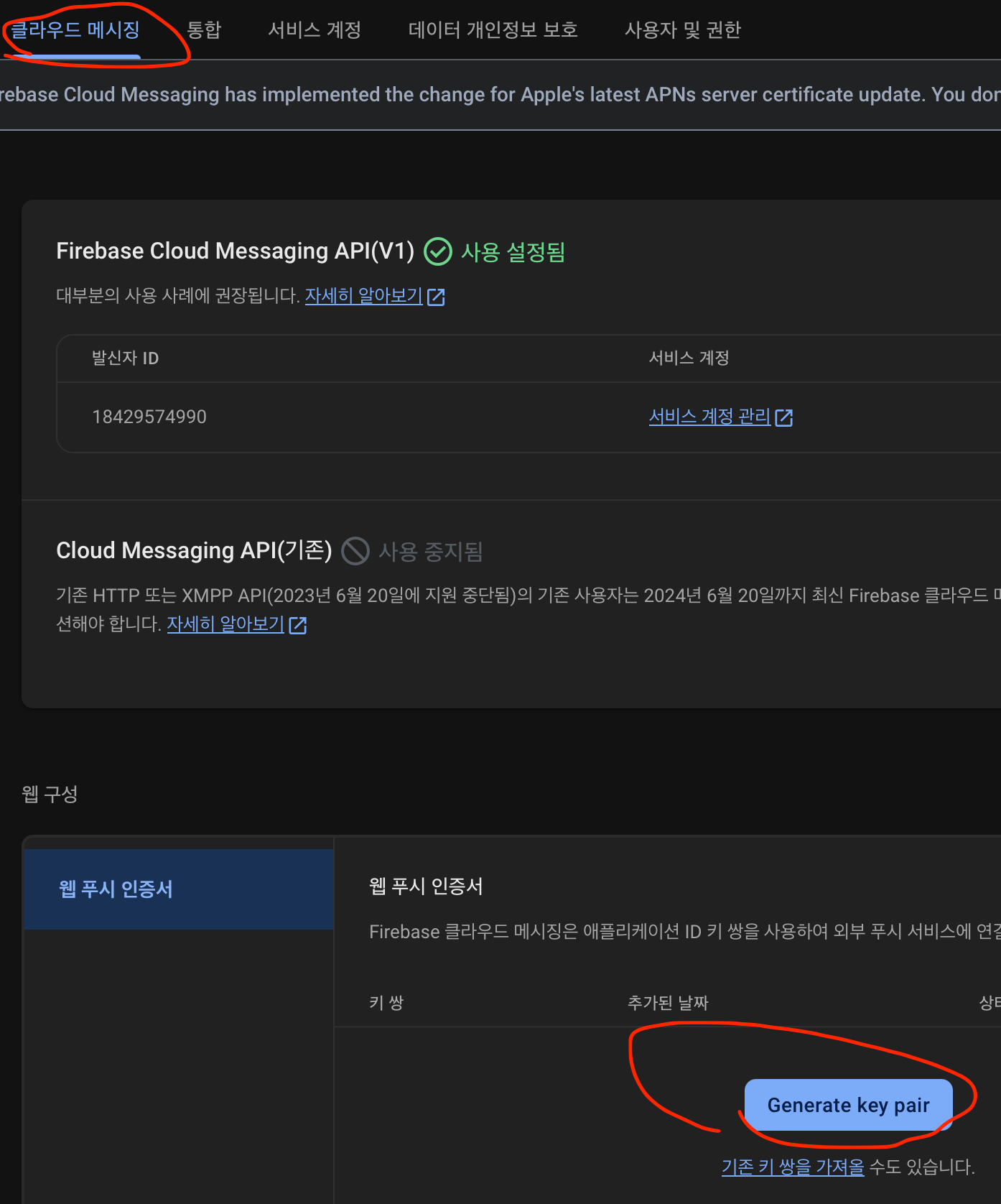Open the 서비스 계정 tab
Viewport: 1001px width, 1204px height.
click(315, 30)
